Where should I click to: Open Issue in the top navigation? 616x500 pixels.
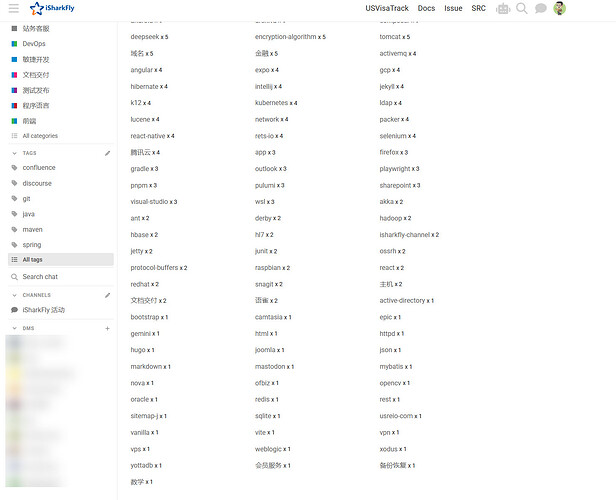[x=453, y=8]
